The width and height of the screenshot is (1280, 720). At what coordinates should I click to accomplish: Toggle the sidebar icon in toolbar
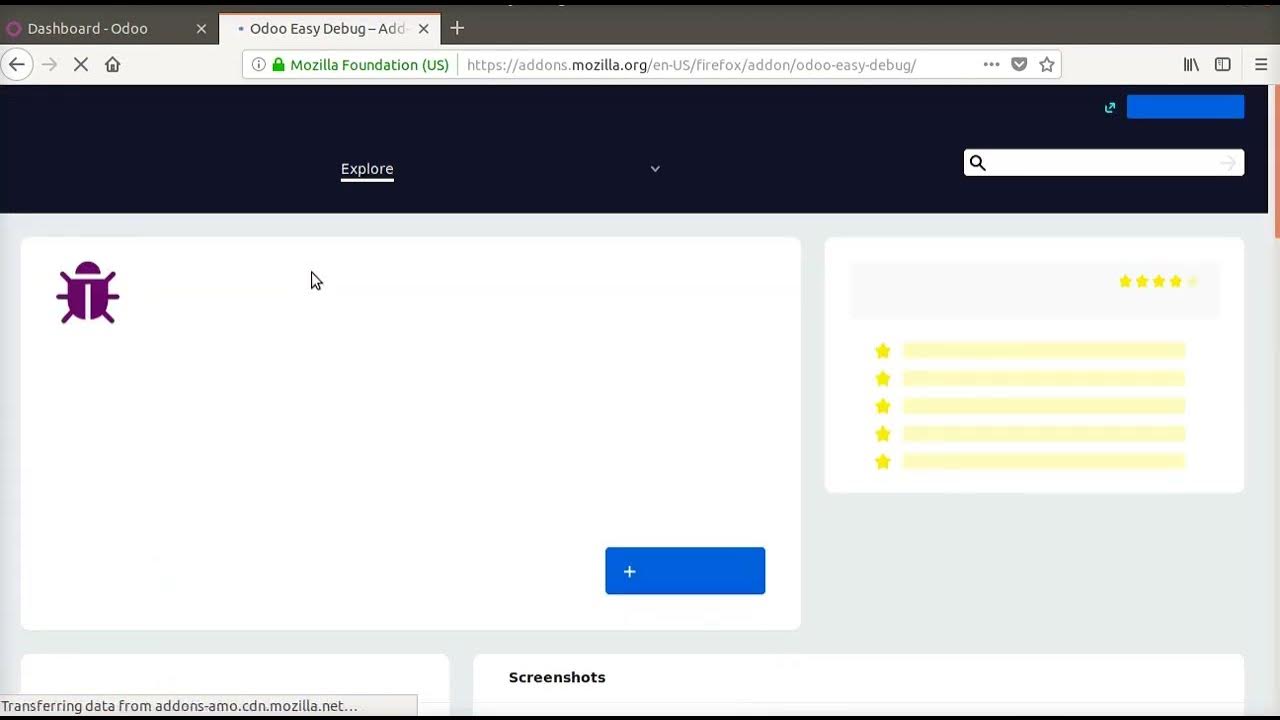1222,64
